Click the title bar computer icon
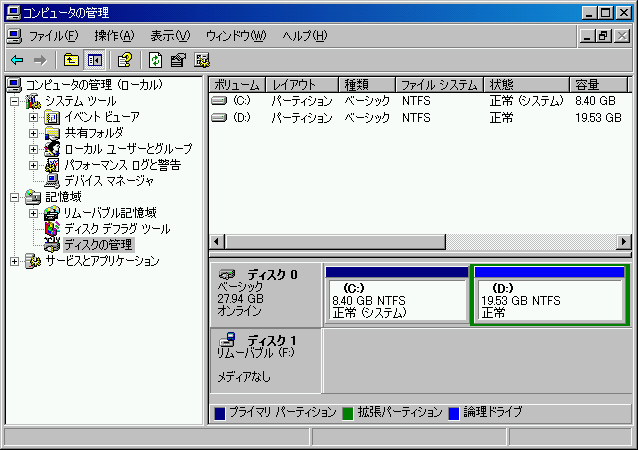638x450 pixels. point(13,13)
